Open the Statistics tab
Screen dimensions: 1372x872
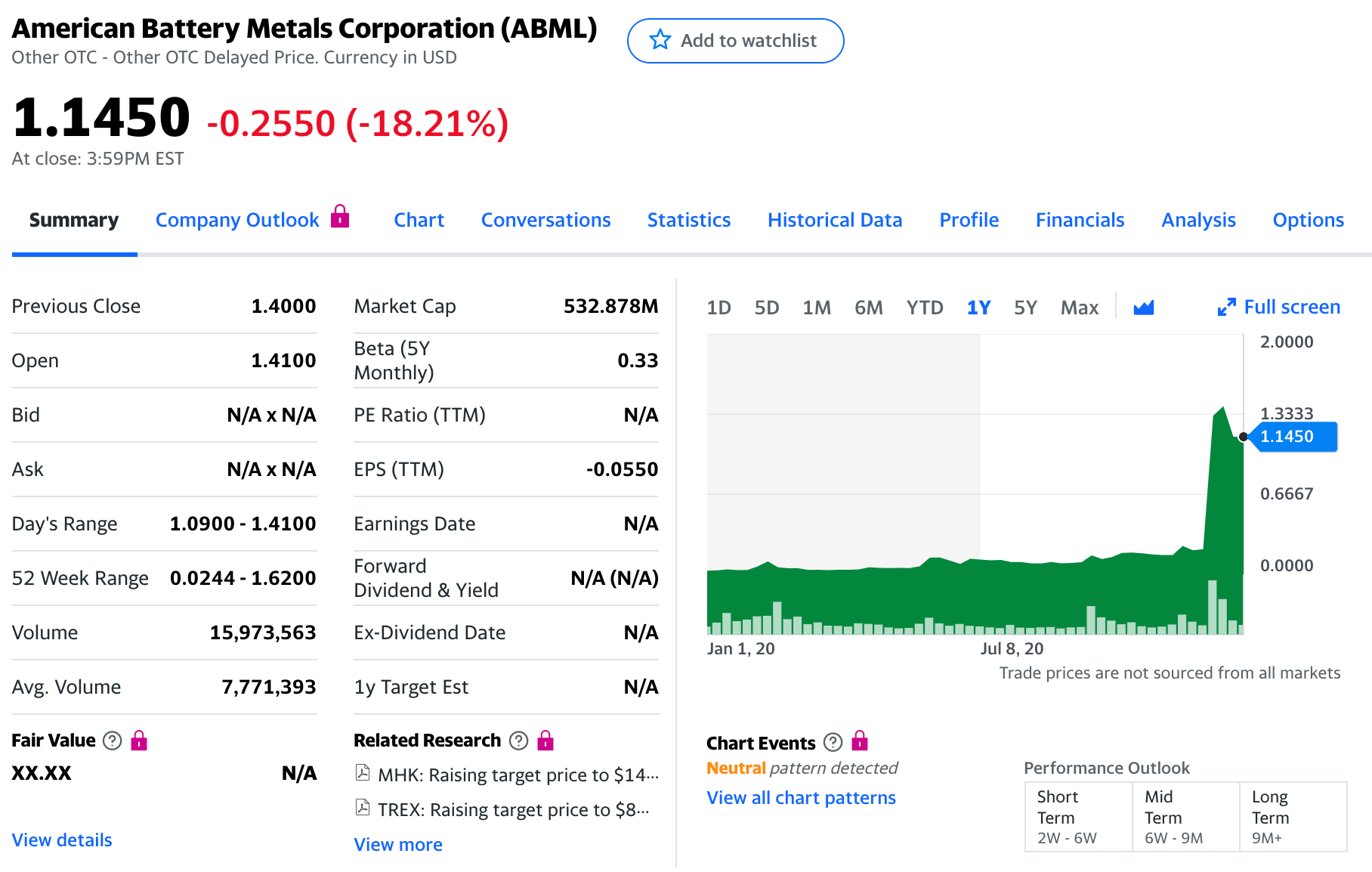(689, 220)
